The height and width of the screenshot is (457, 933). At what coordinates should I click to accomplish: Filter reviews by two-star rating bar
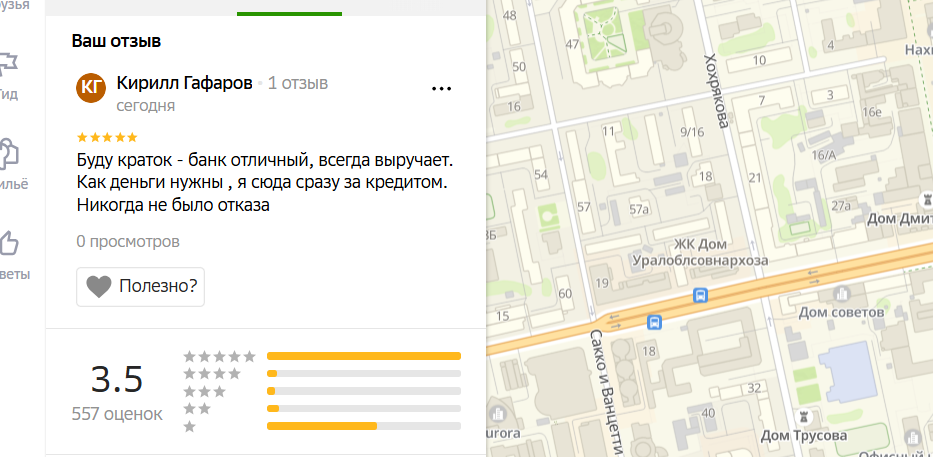tap(364, 409)
